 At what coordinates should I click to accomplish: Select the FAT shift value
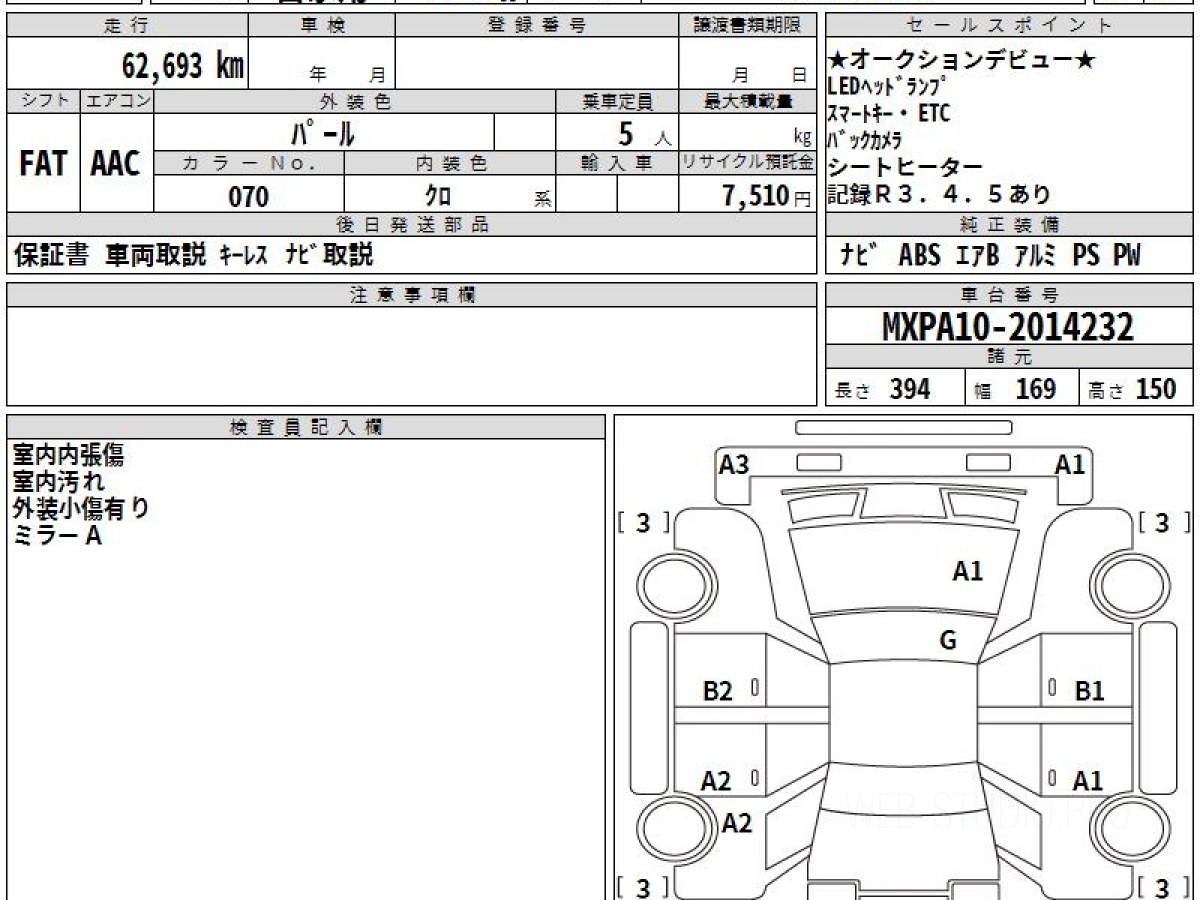pyautogui.click(x=43, y=164)
